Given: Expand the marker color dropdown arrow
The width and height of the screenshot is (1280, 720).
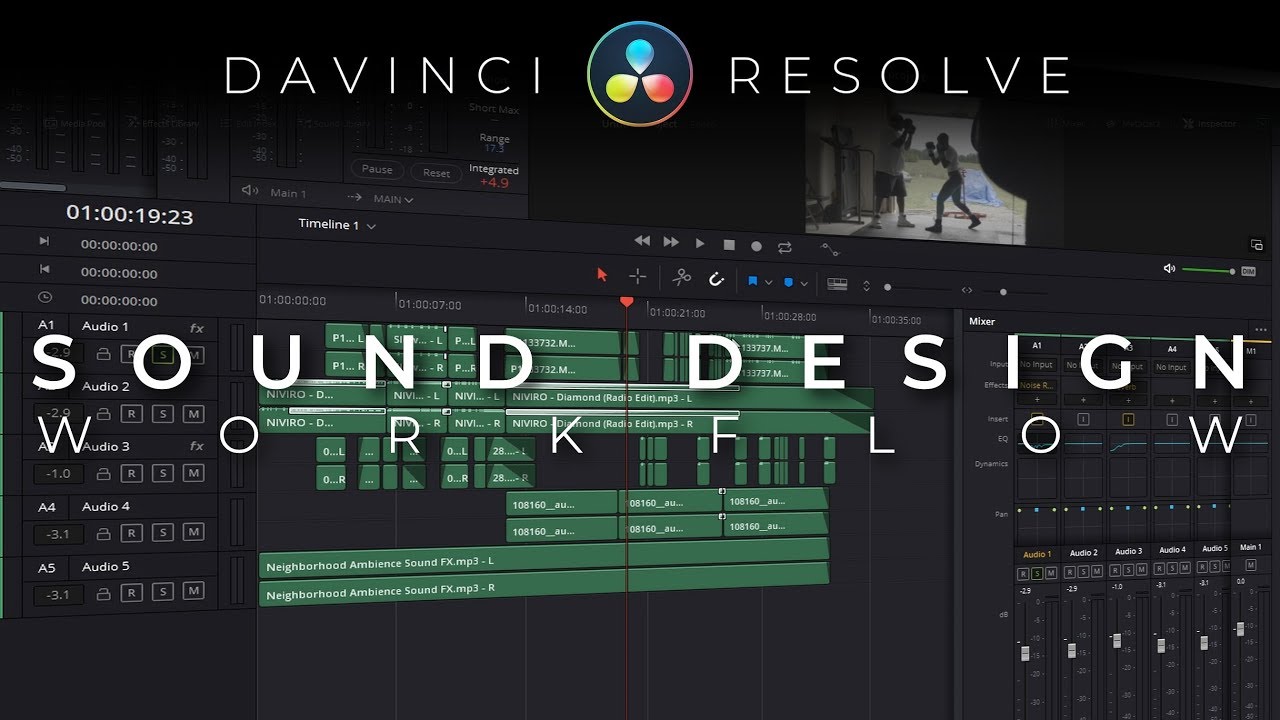Looking at the screenshot, I should [805, 285].
